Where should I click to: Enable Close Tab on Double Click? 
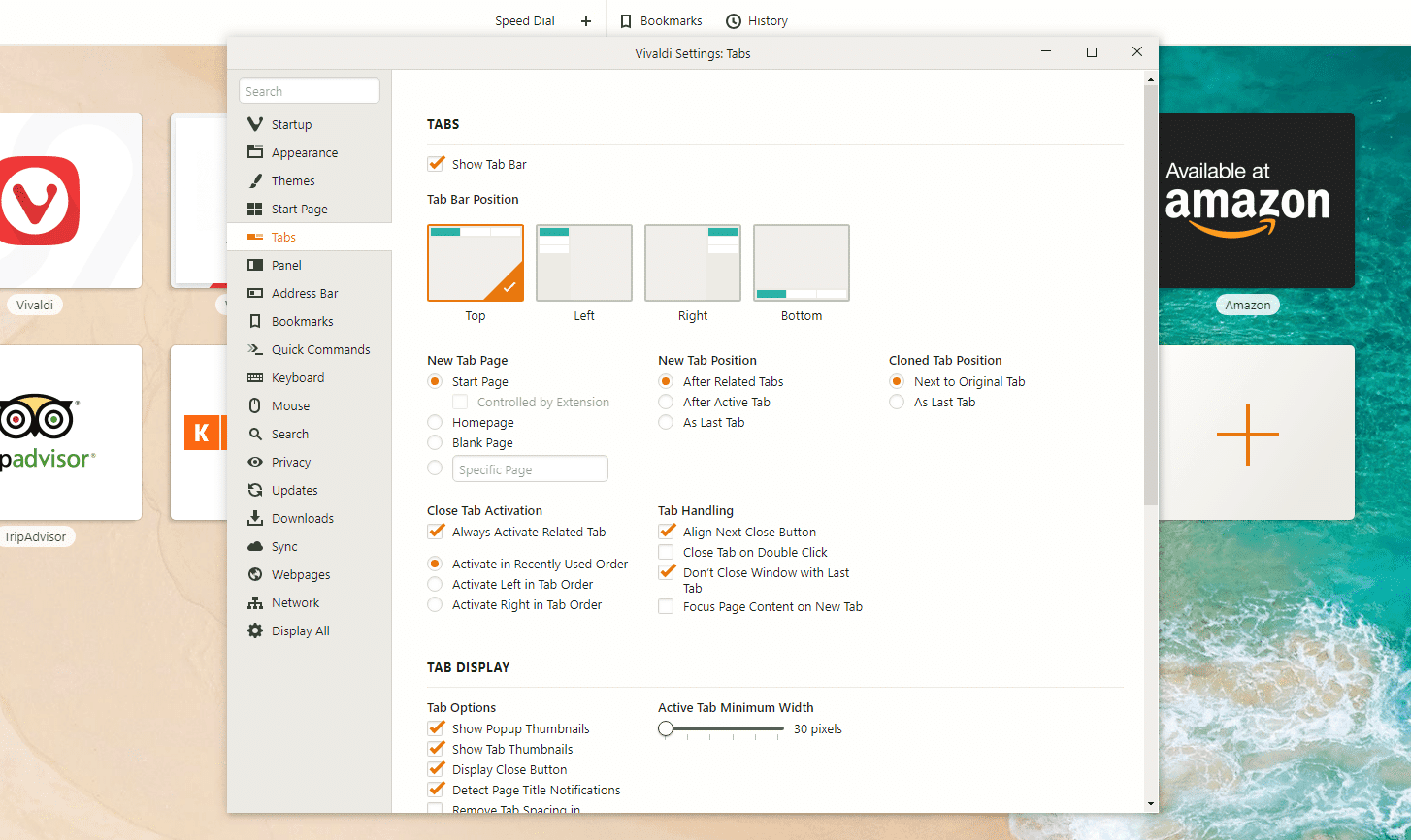(666, 552)
